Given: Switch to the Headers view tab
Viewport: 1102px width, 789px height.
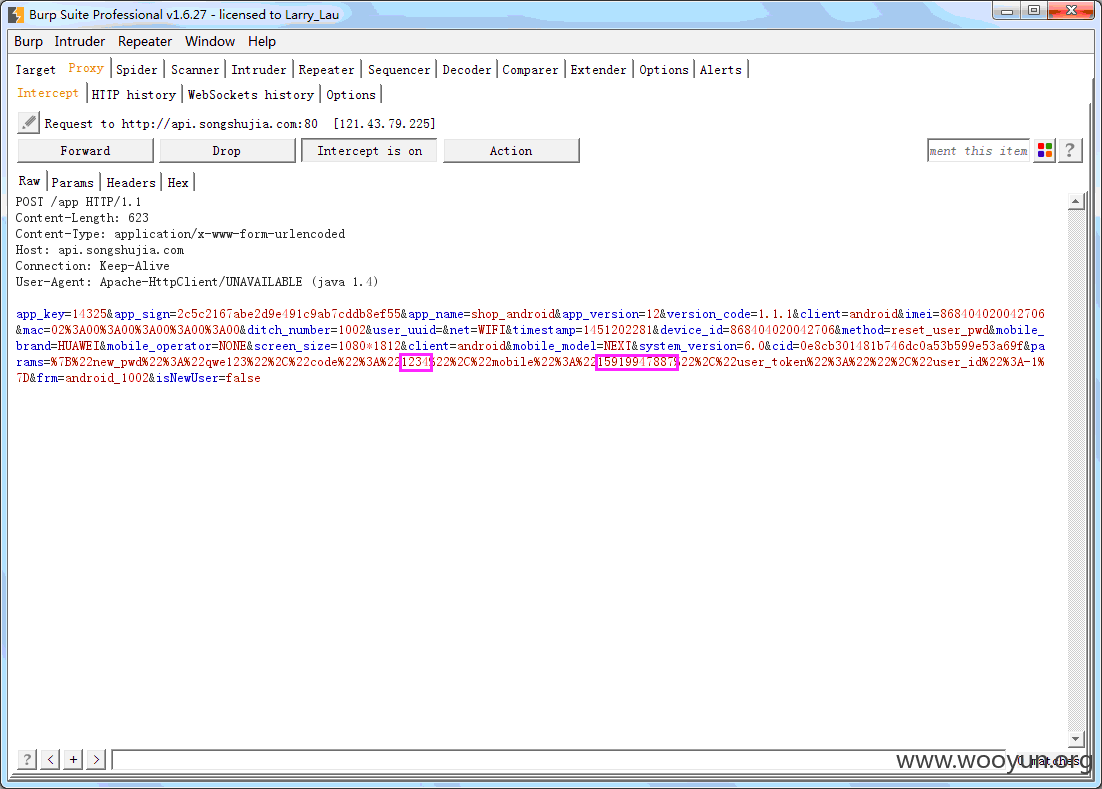Looking at the screenshot, I should tap(131, 183).
